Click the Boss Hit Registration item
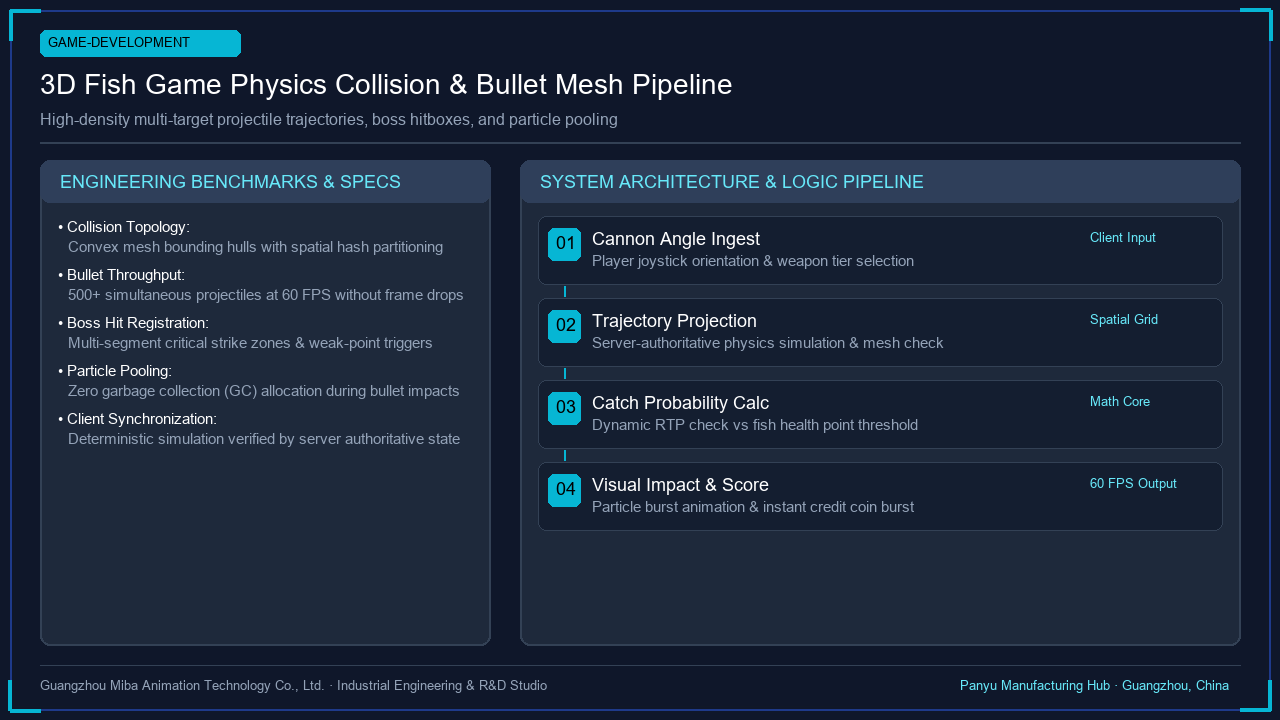The image size is (1280, 720). 246,333
